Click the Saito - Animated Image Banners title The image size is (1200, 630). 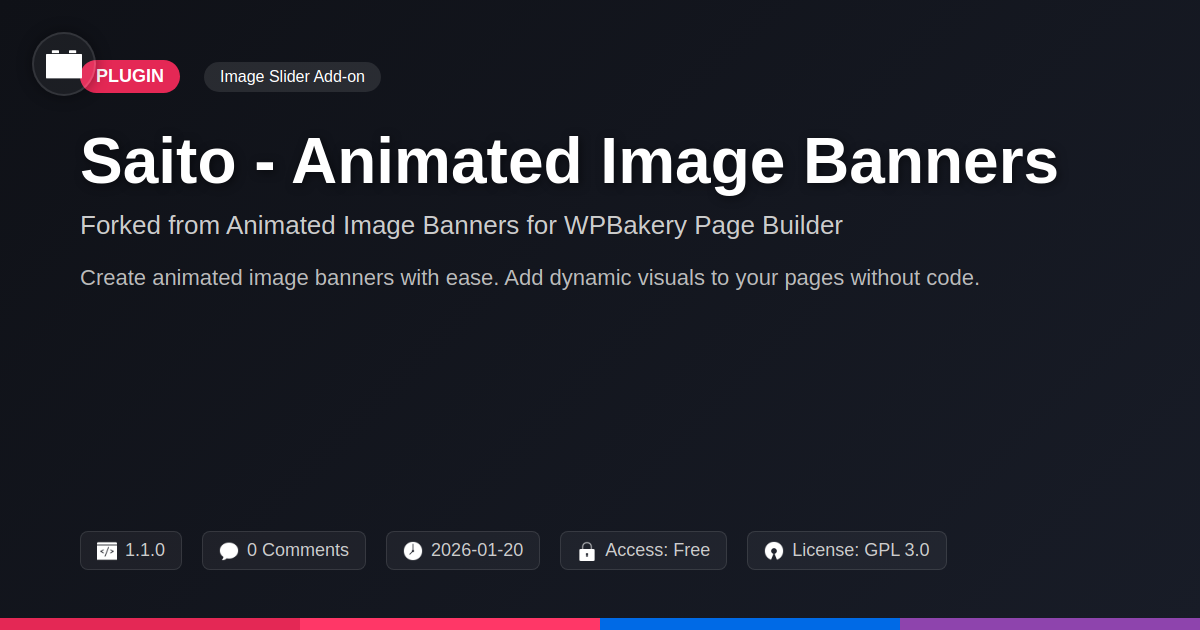[569, 161]
